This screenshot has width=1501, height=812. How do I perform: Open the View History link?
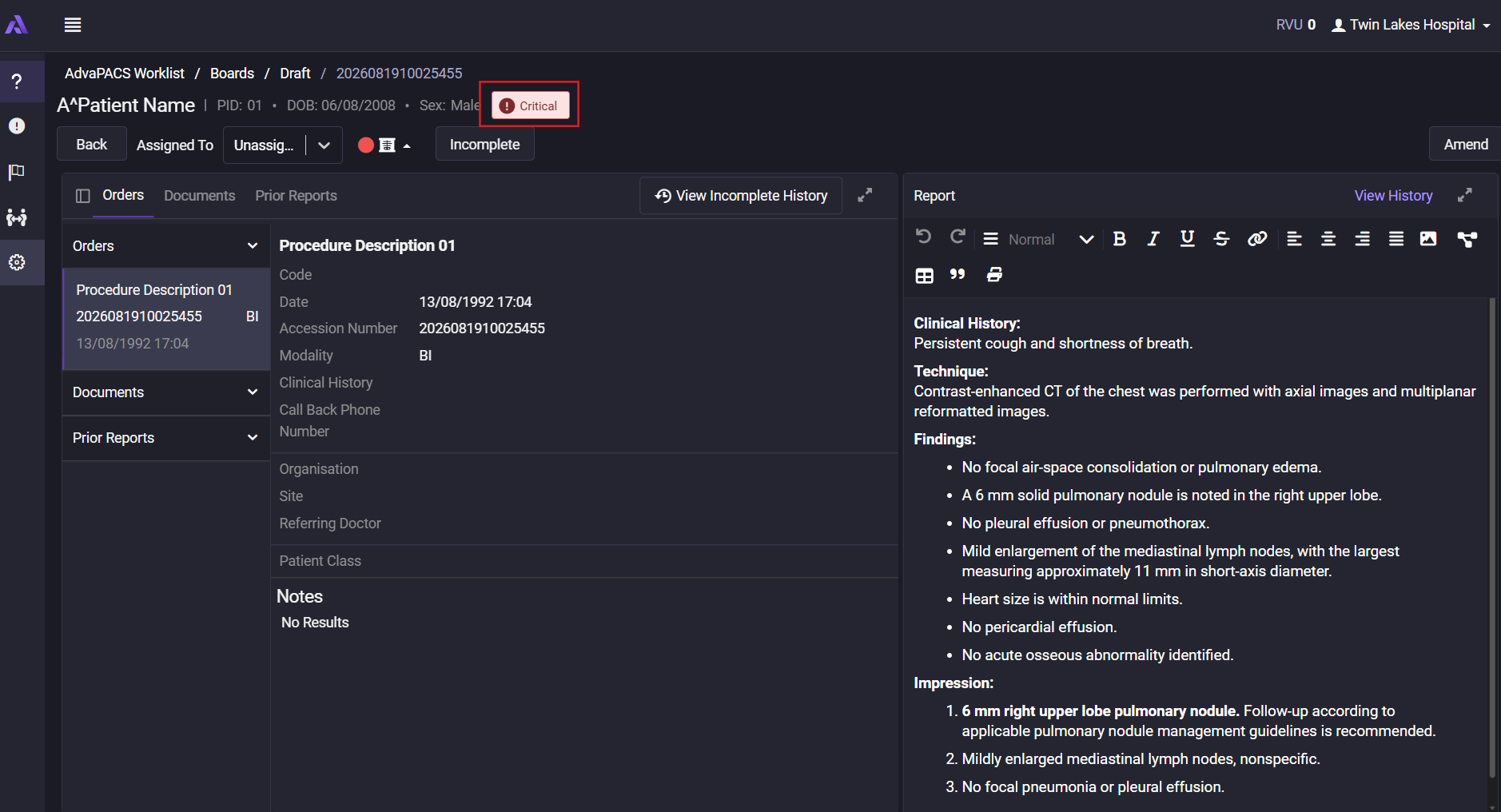(1393, 196)
